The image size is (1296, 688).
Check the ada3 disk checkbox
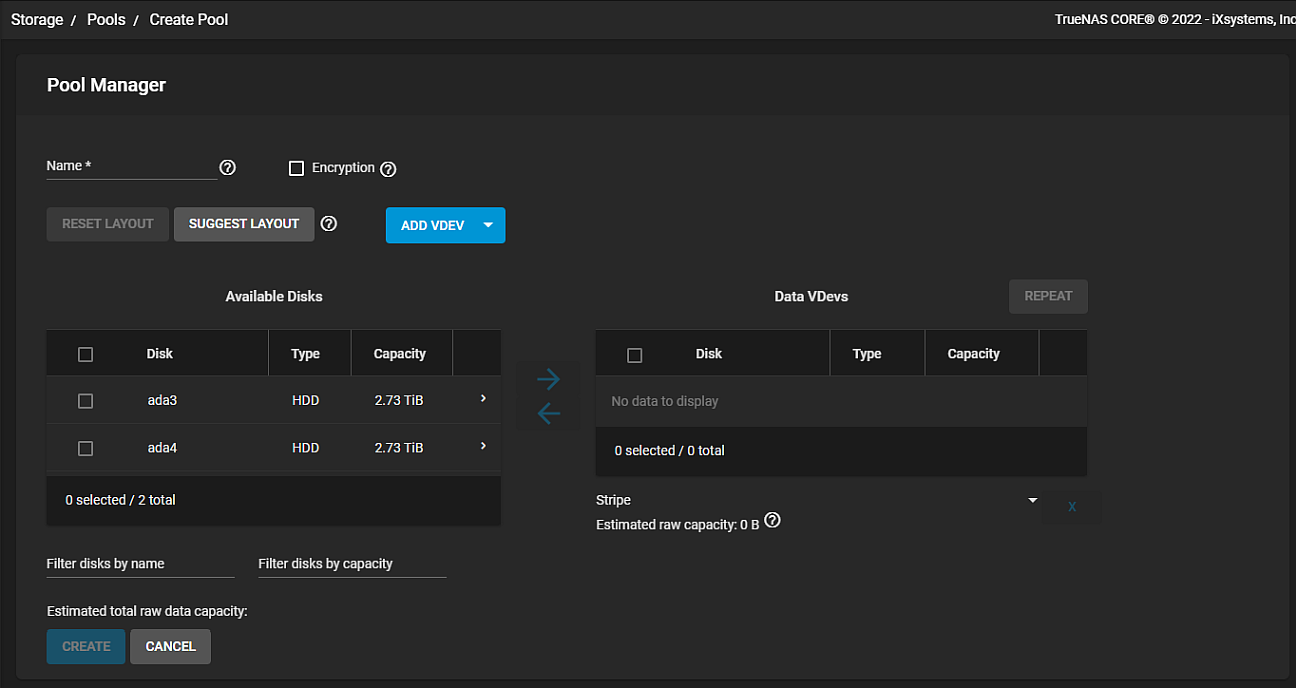tap(85, 401)
